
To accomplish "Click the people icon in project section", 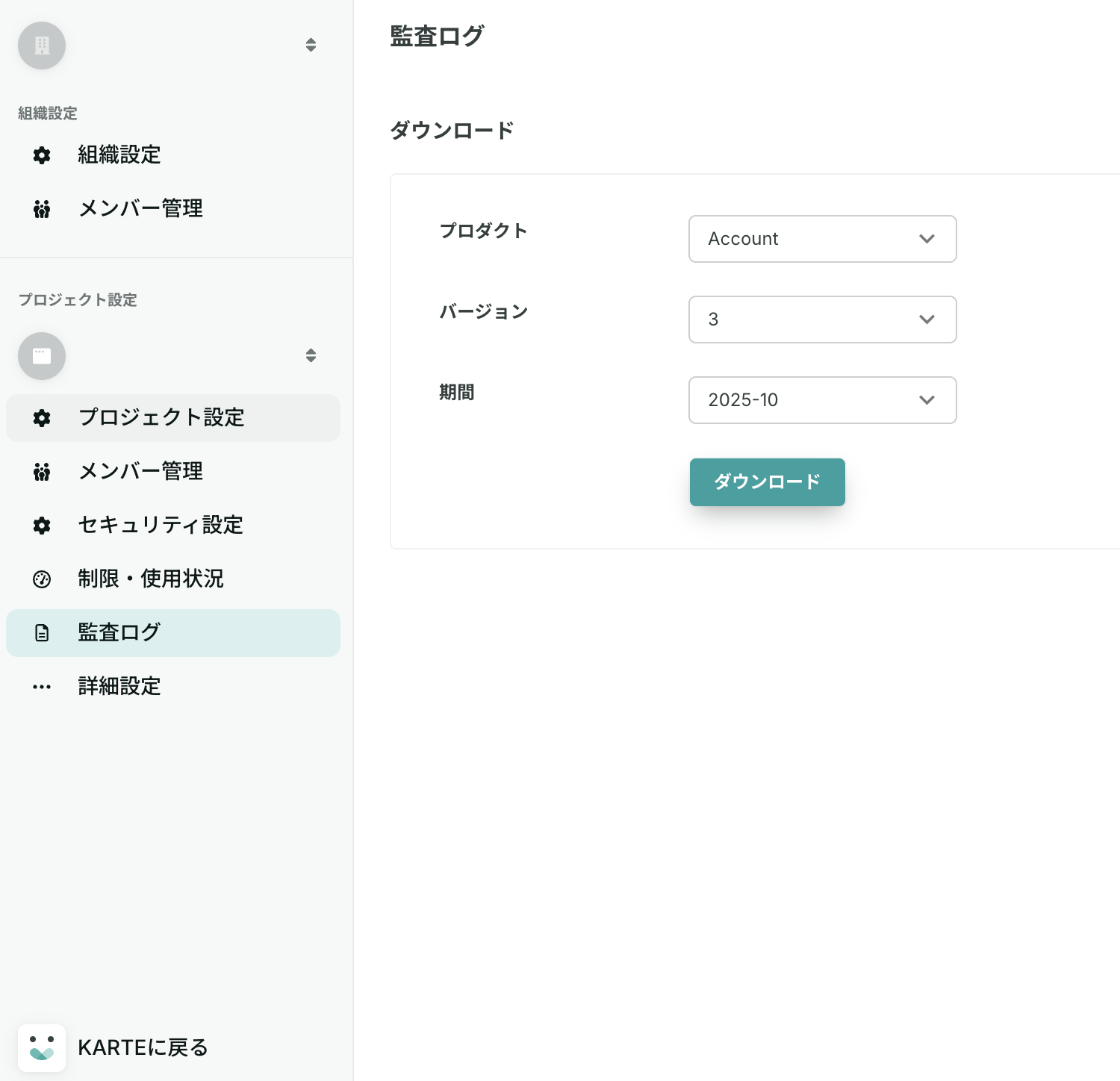I will coord(42,472).
